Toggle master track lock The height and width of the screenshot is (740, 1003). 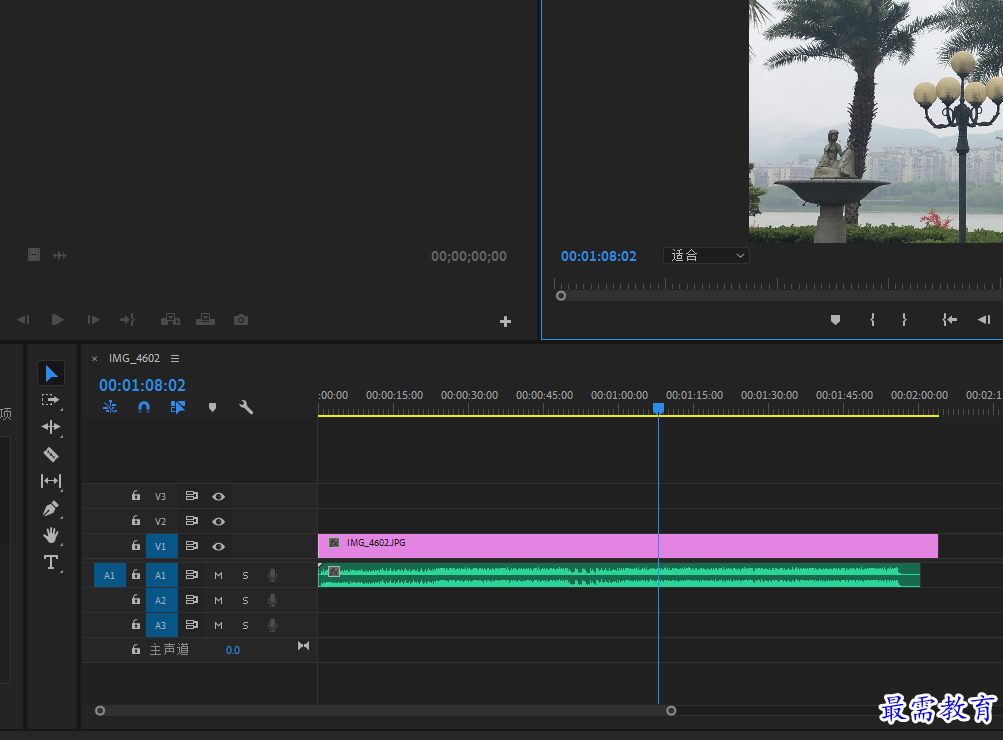[x=136, y=650]
